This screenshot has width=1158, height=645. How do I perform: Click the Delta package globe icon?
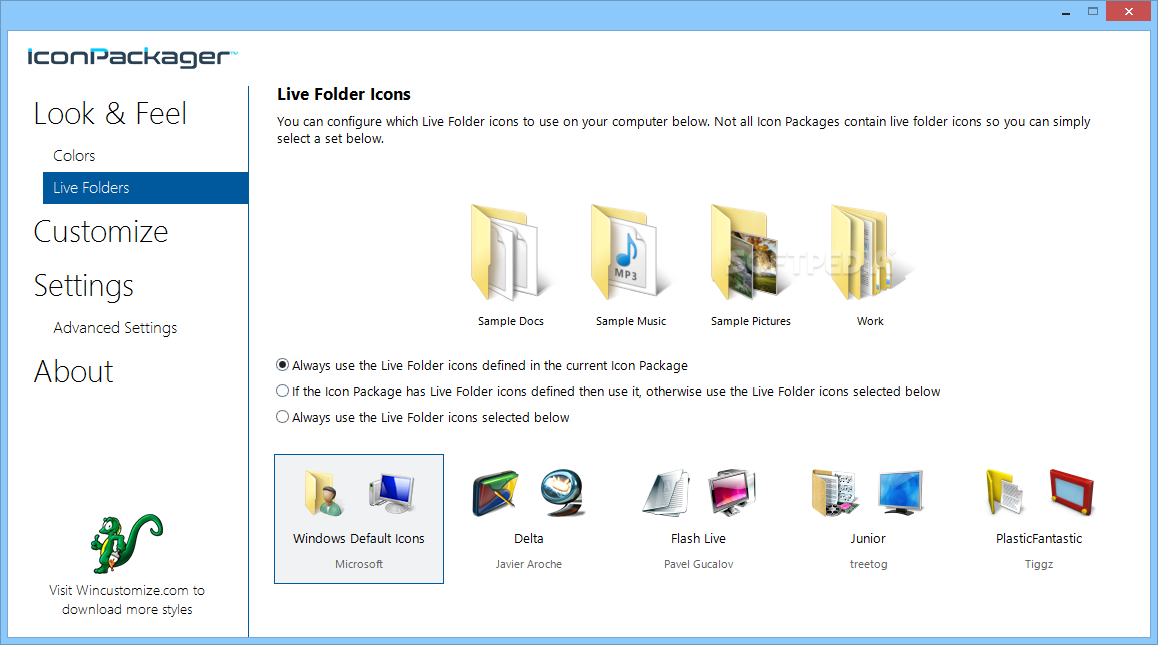pyautogui.click(x=563, y=493)
